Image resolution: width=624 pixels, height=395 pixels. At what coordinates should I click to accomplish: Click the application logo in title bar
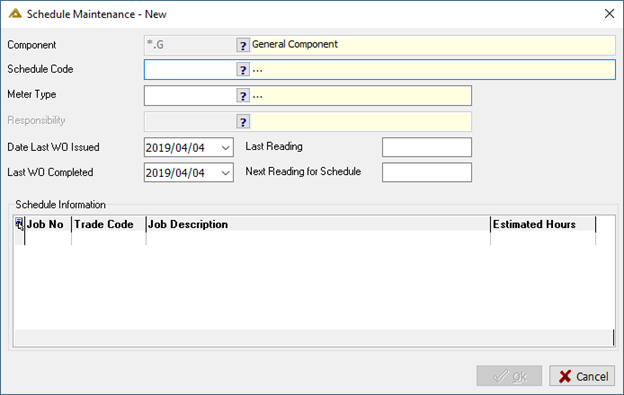click(x=15, y=14)
